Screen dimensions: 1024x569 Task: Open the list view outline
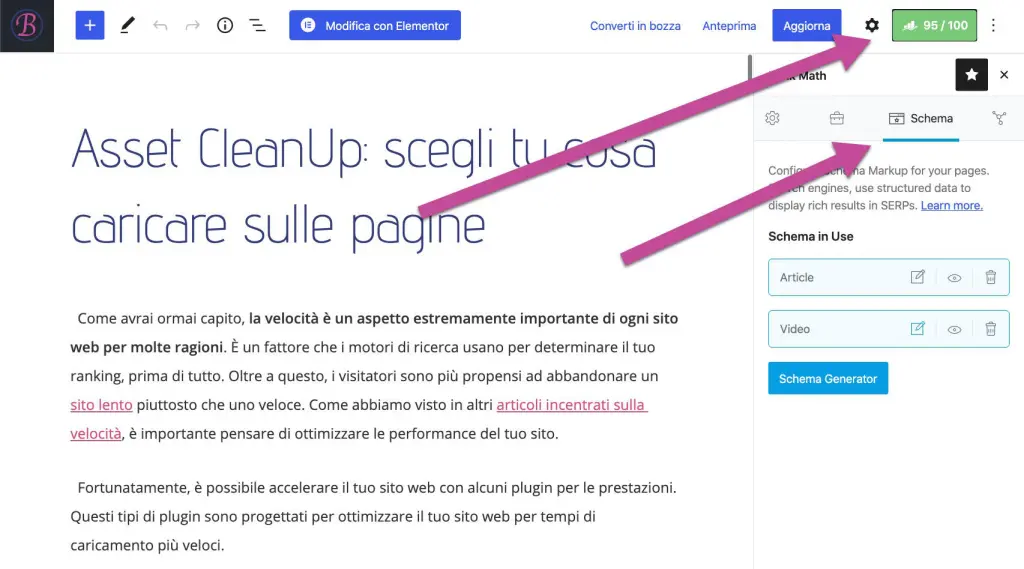(257, 25)
